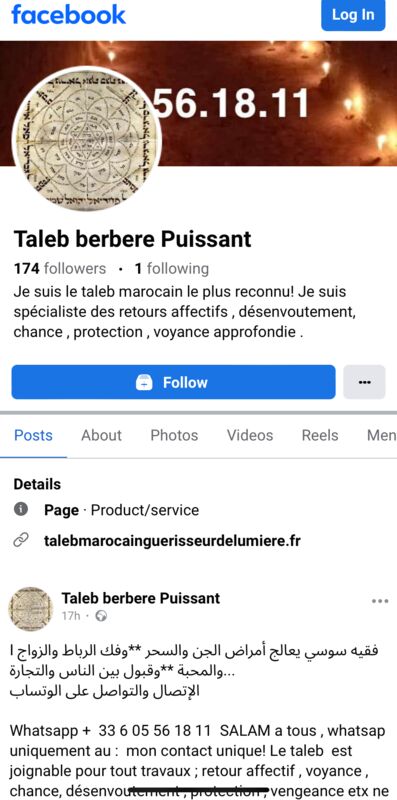Image resolution: width=397 pixels, height=800 pixels.
Task: Click the 174 followers count
Action: coord(60,268)
